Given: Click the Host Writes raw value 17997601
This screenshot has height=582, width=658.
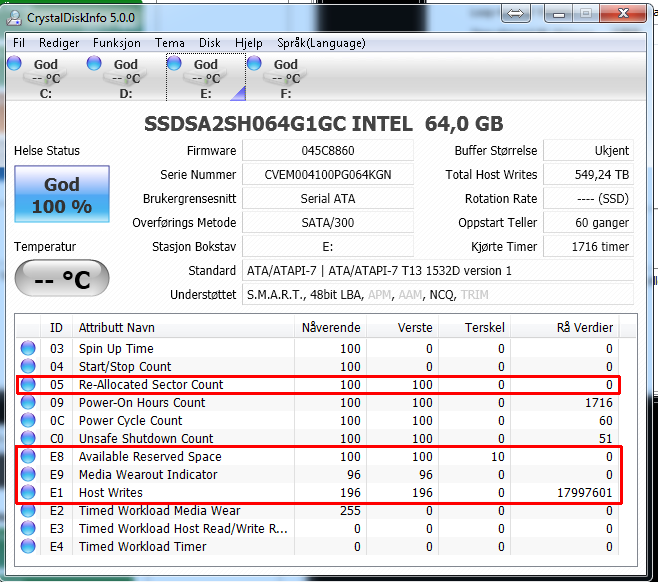Looking at the screenshot, I should coord(585,493).
